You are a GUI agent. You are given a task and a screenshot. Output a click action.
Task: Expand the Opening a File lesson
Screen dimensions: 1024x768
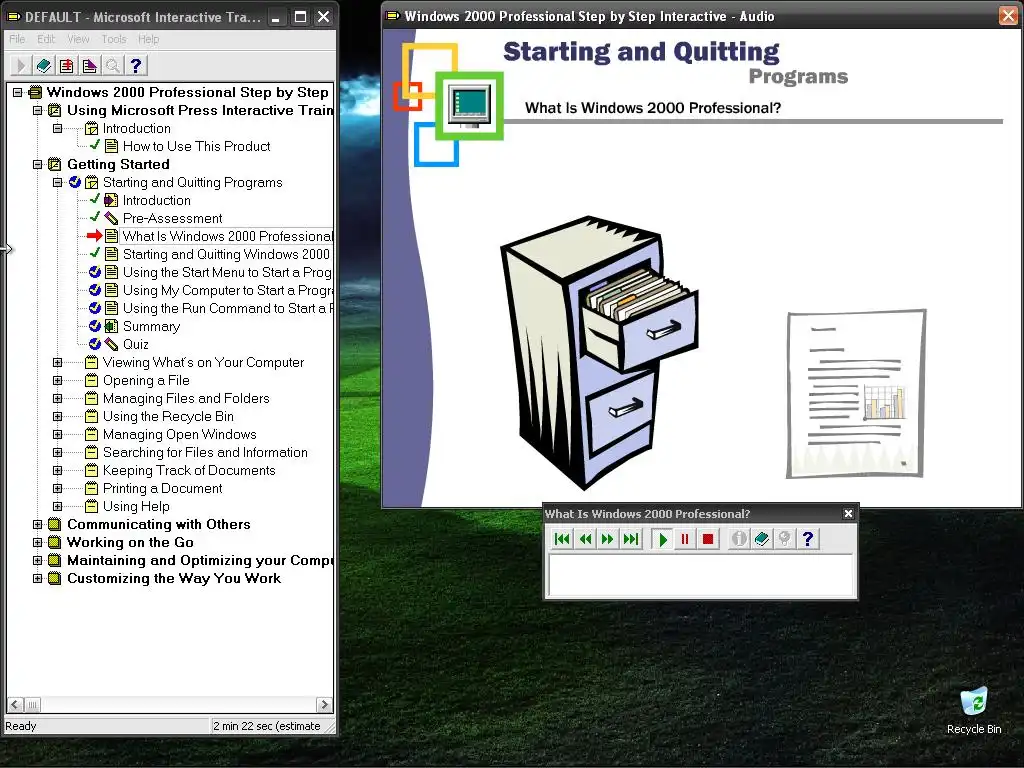57,380
